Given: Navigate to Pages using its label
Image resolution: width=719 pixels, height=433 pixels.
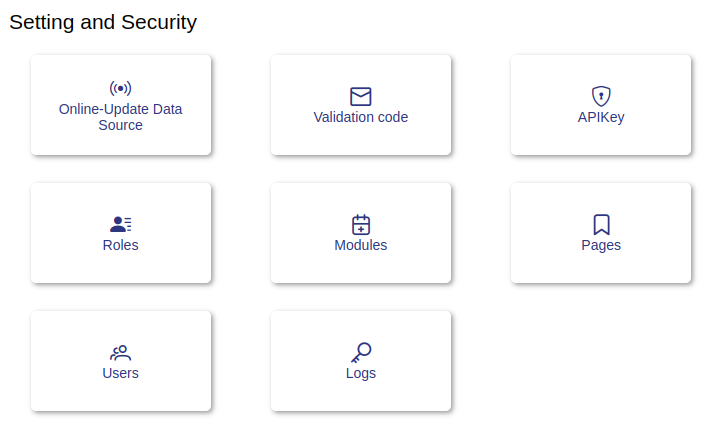Looking at the screenshot, I should 601,245.
